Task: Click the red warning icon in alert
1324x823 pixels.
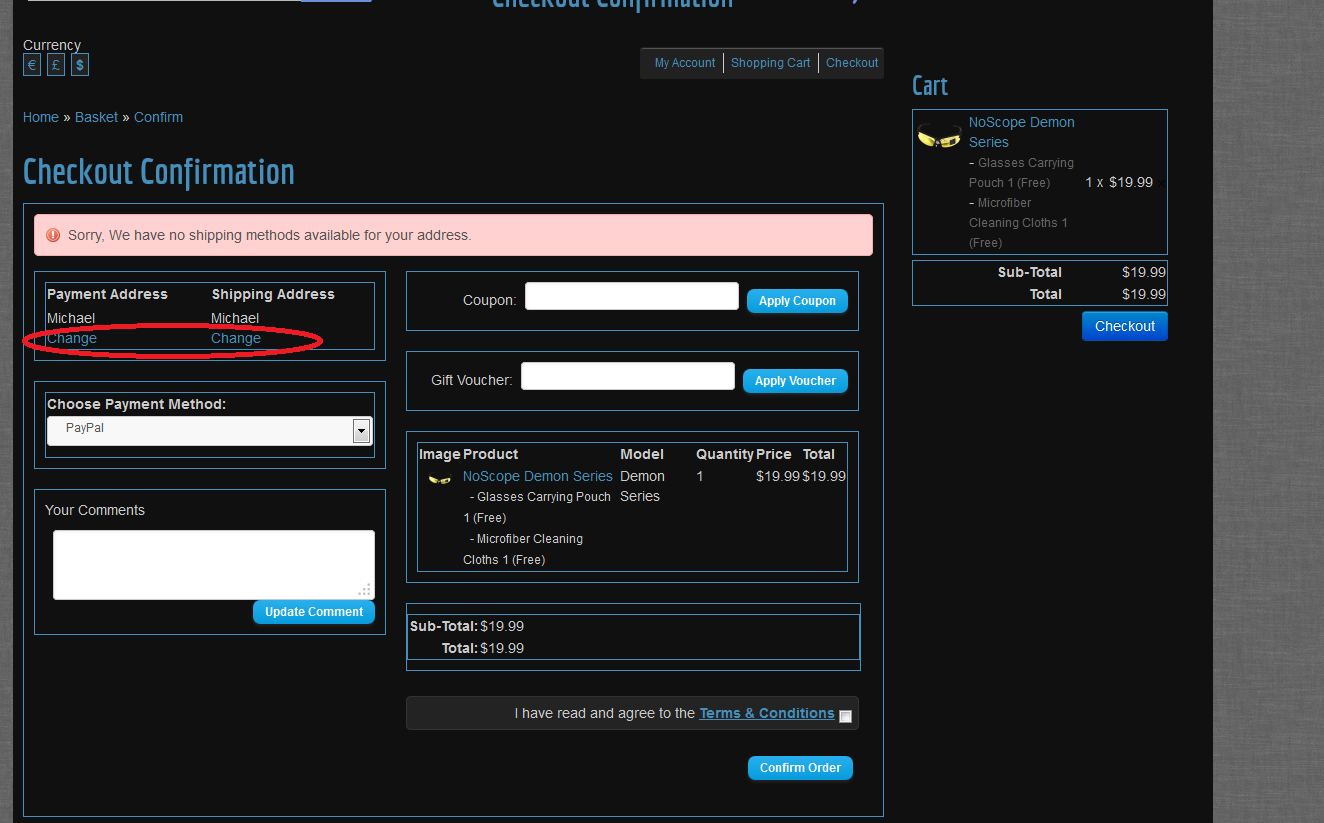Action: 53,235
